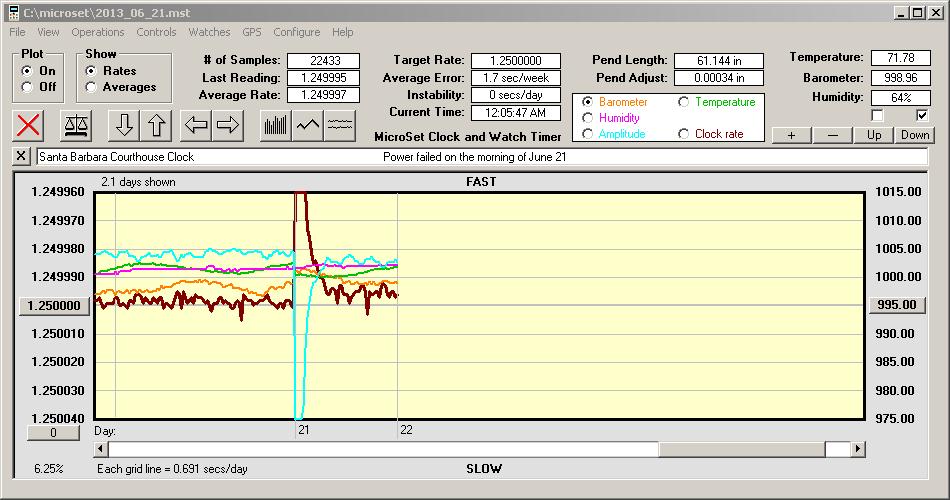The width and height of the screenshot is (950, 500).
Task: Click the '2.1 days shown' label
Action: [138, 182]
